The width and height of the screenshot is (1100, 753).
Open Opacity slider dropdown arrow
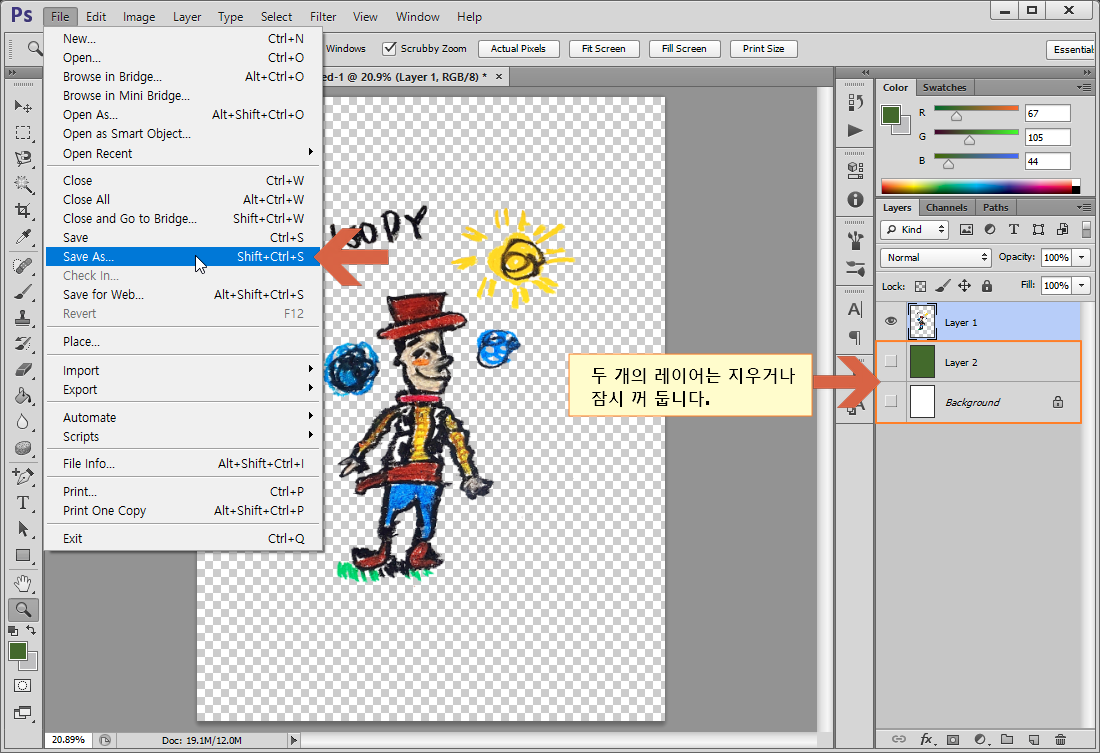[1082, 258]
